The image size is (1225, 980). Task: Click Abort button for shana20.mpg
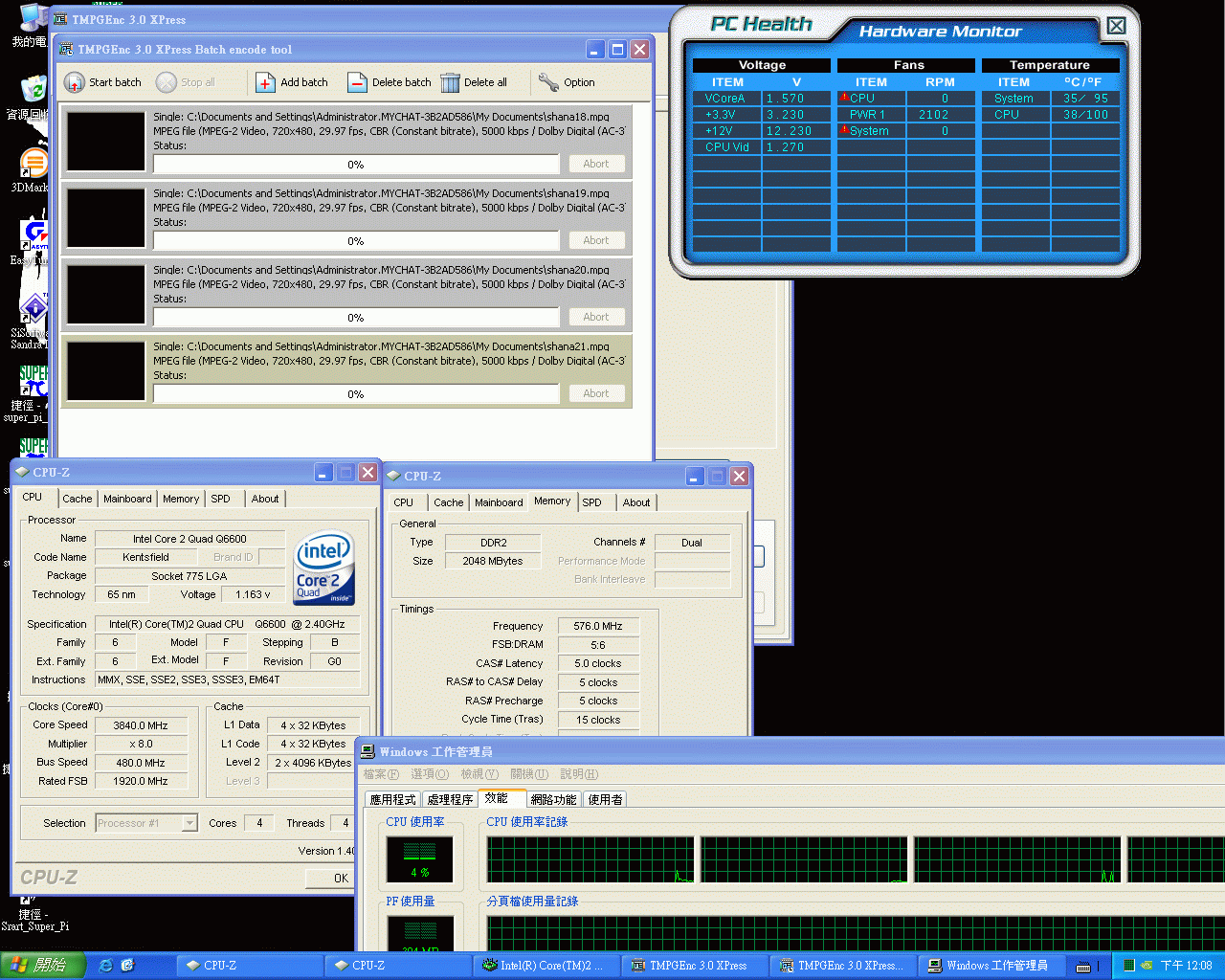tap(596, 317)
